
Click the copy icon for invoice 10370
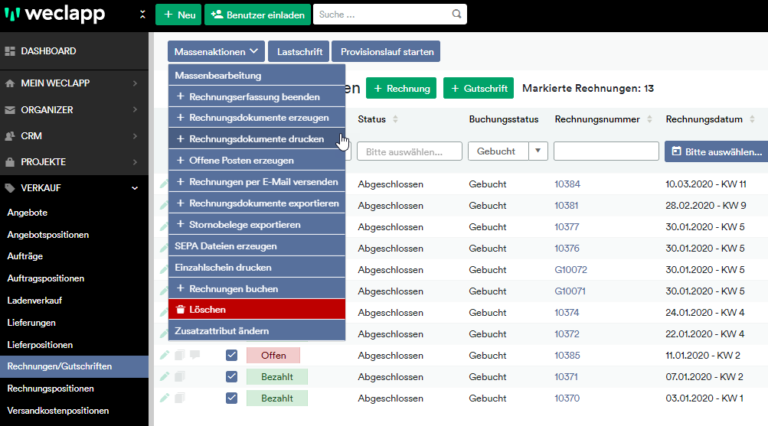tap(180, 398)
